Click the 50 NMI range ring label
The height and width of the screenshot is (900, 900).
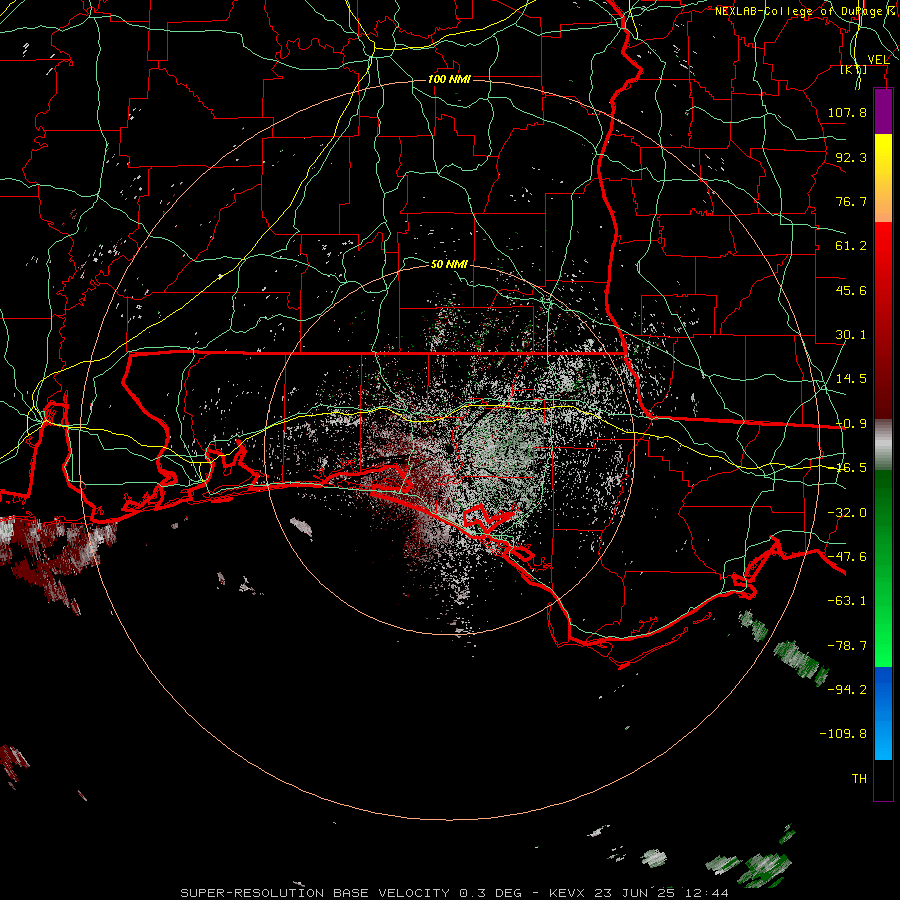click(x=449, y=265)
